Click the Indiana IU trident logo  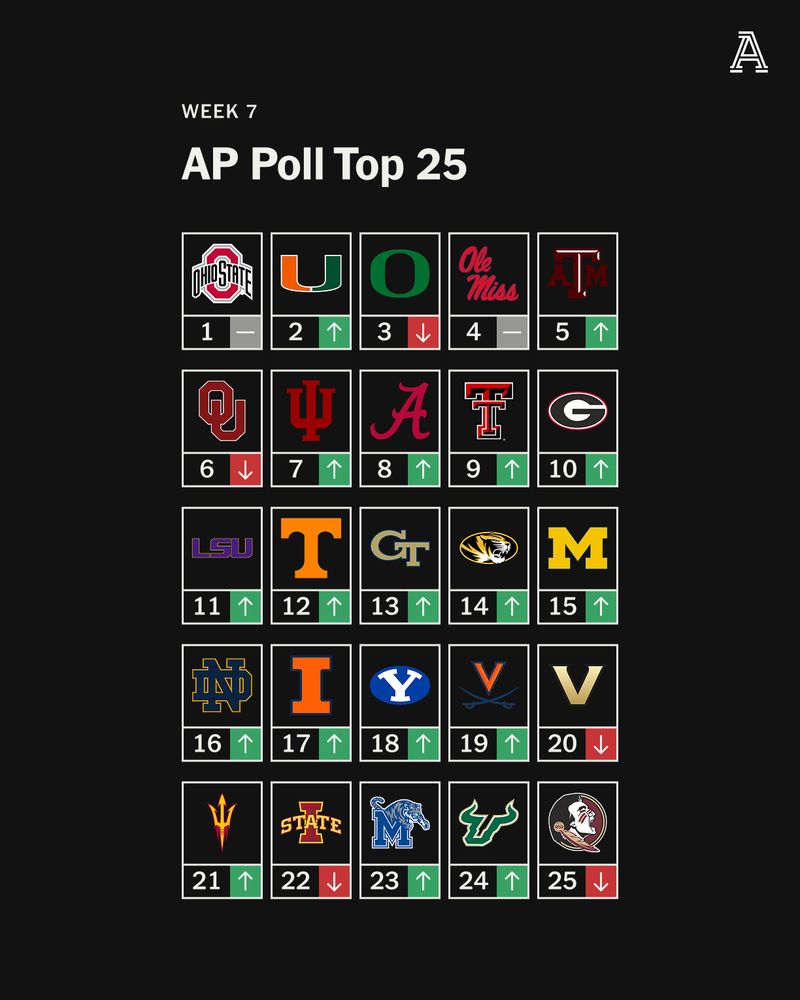click(x=311, y=411)
